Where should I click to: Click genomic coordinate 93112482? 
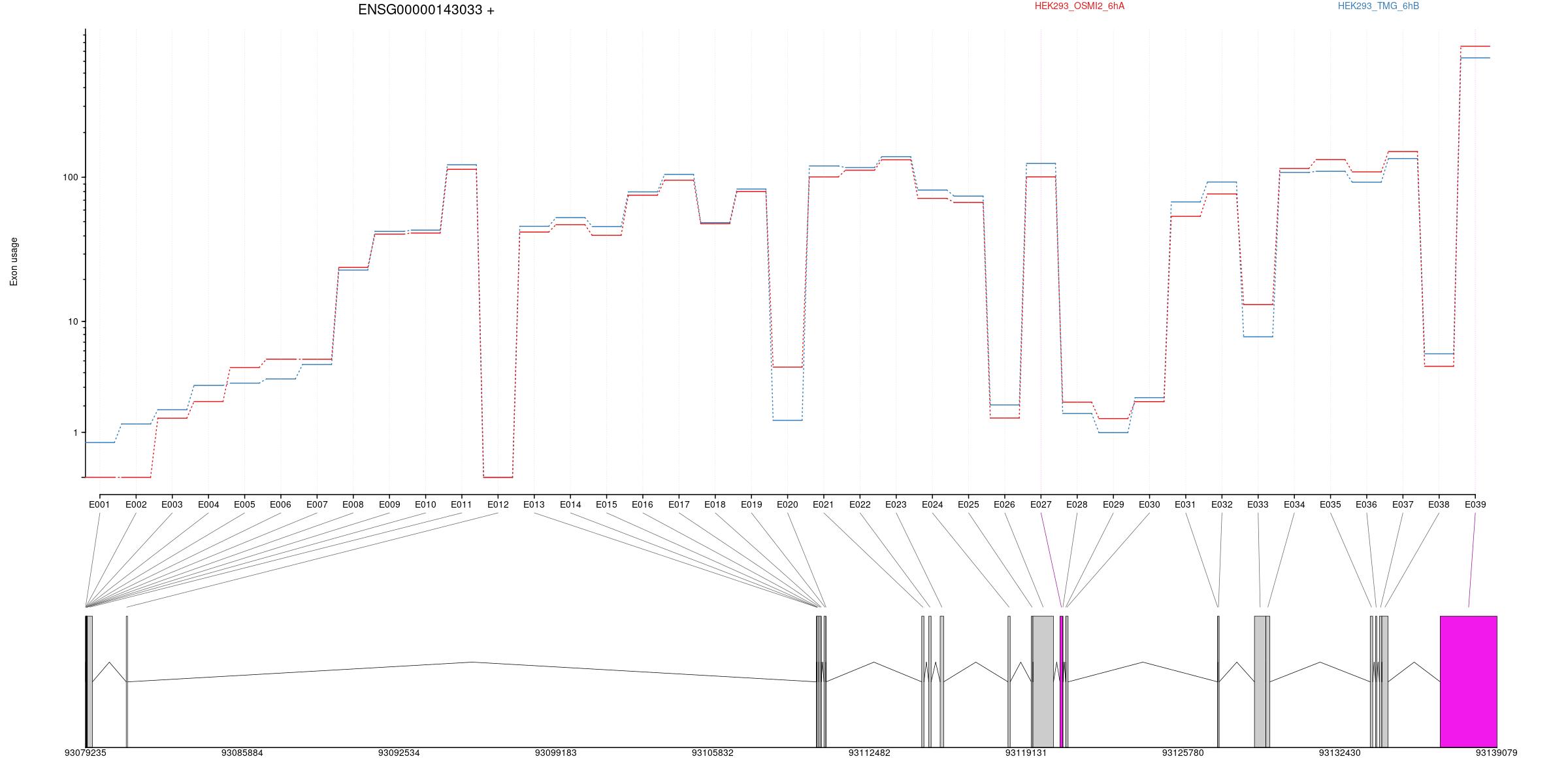pyautogui.click(x=870, y=753)
